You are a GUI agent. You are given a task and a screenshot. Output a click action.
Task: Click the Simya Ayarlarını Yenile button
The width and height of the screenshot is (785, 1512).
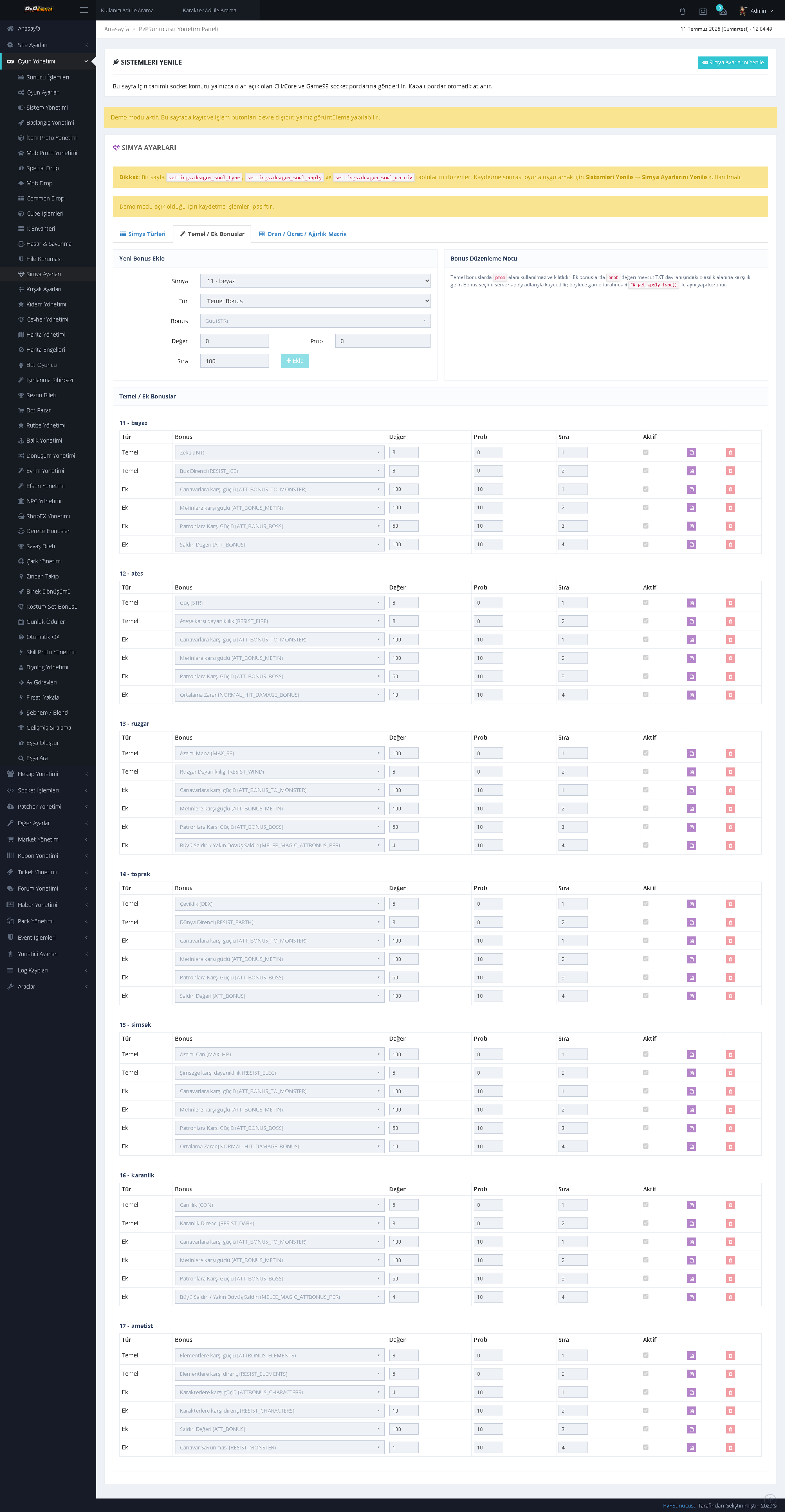pyautogui.click(x=733, y=62)
